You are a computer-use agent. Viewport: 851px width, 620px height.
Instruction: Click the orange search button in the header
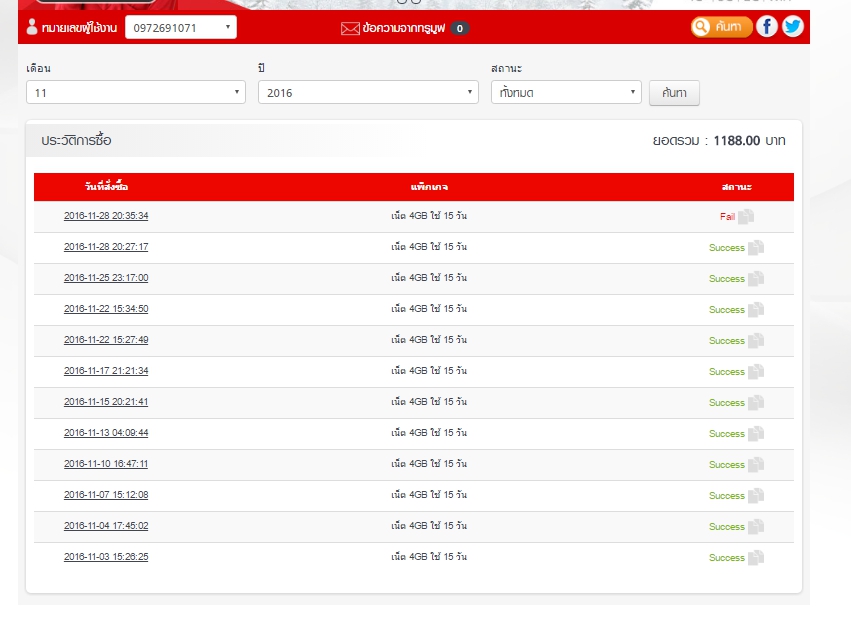pos(721,27)
